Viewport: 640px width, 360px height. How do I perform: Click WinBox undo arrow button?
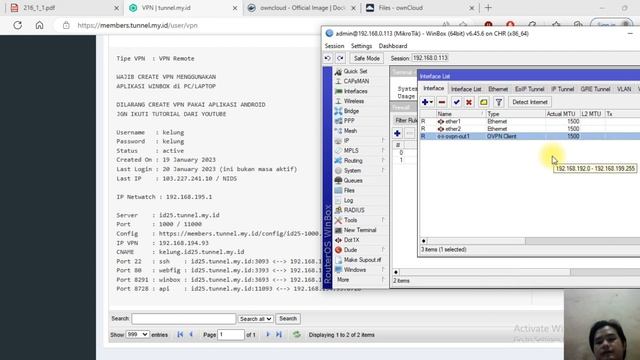[328, 58]
